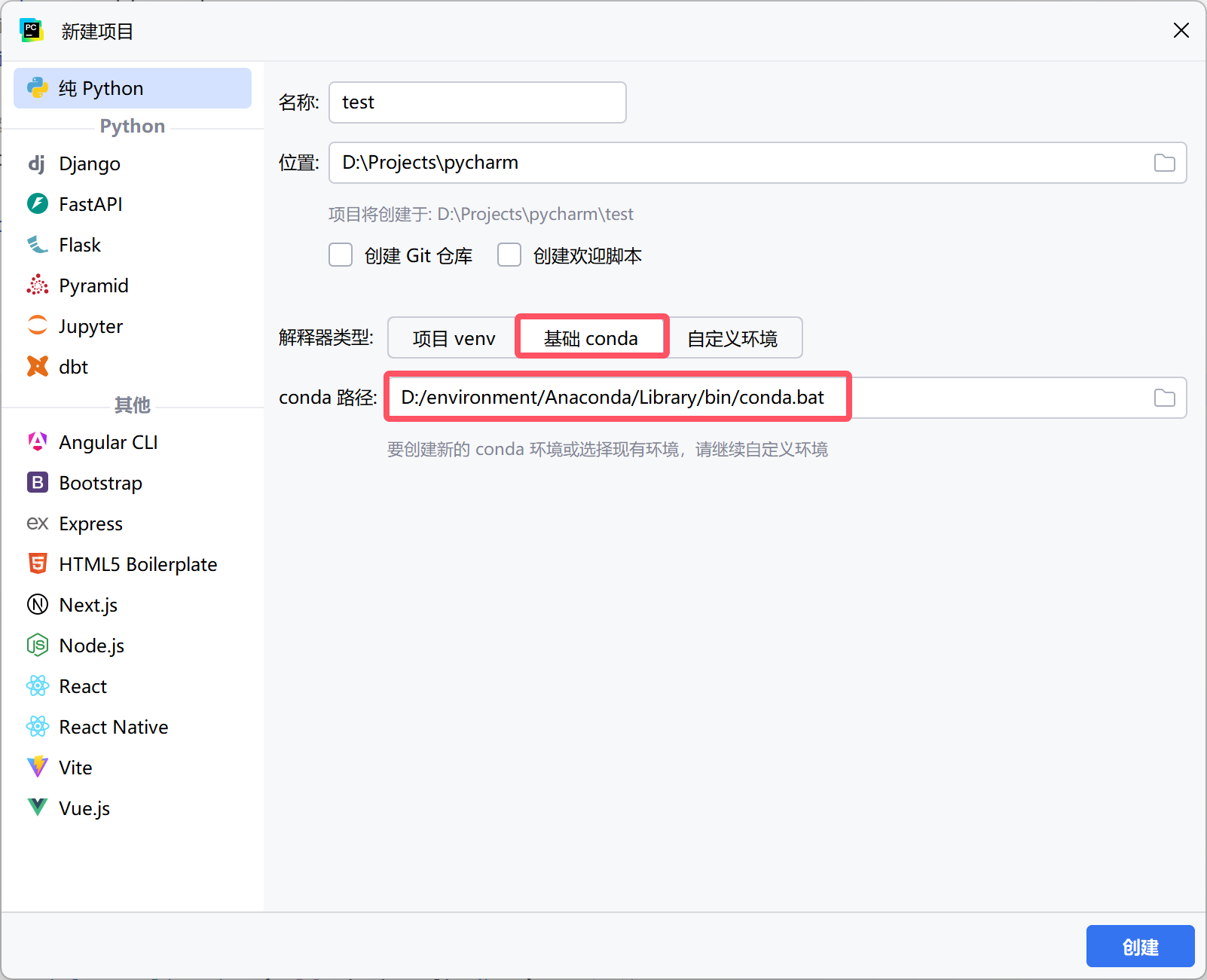Select the Pyramid framework icon

37,285
